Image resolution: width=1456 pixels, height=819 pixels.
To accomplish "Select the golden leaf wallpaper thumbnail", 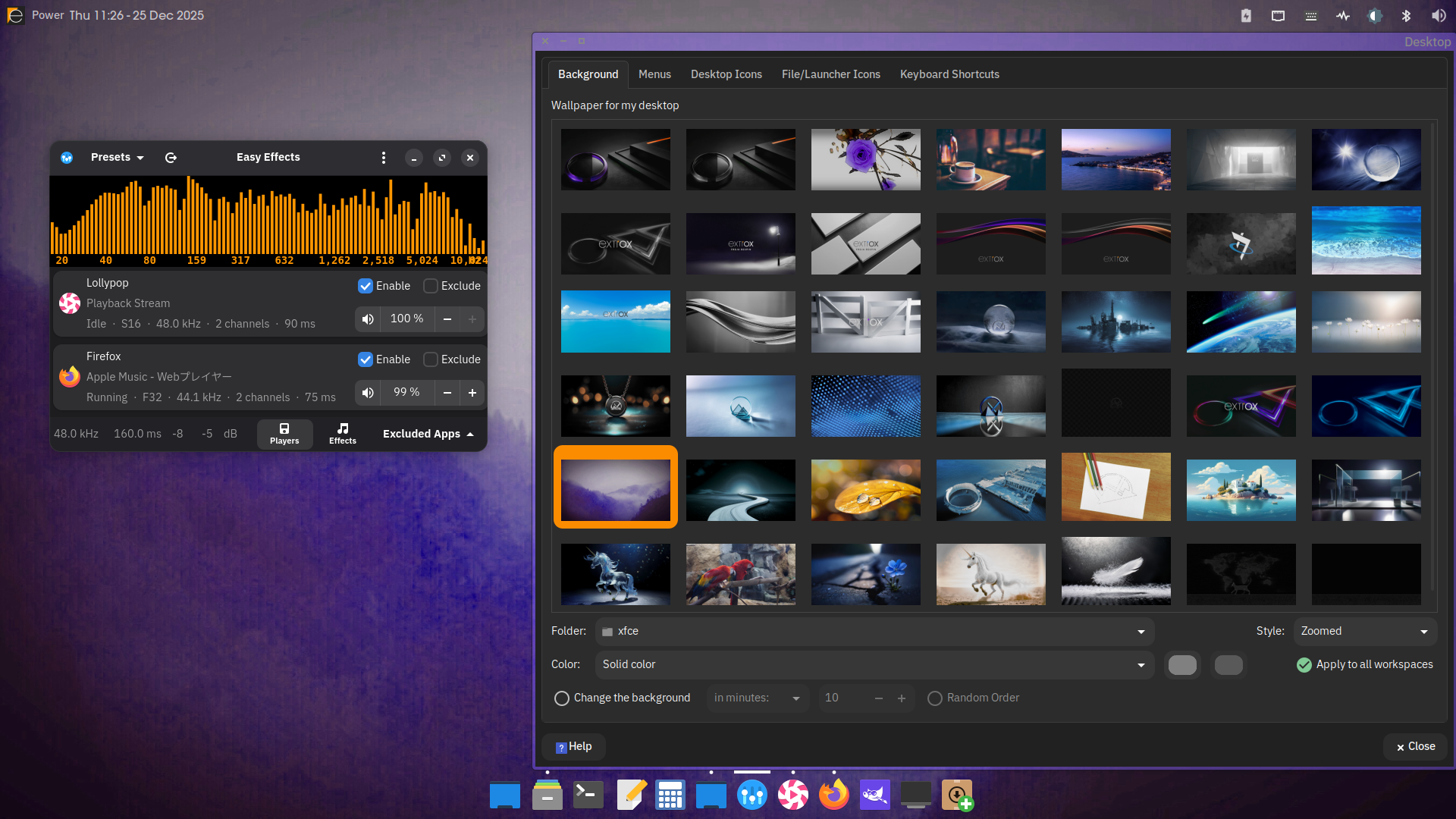I will point(865,490).
